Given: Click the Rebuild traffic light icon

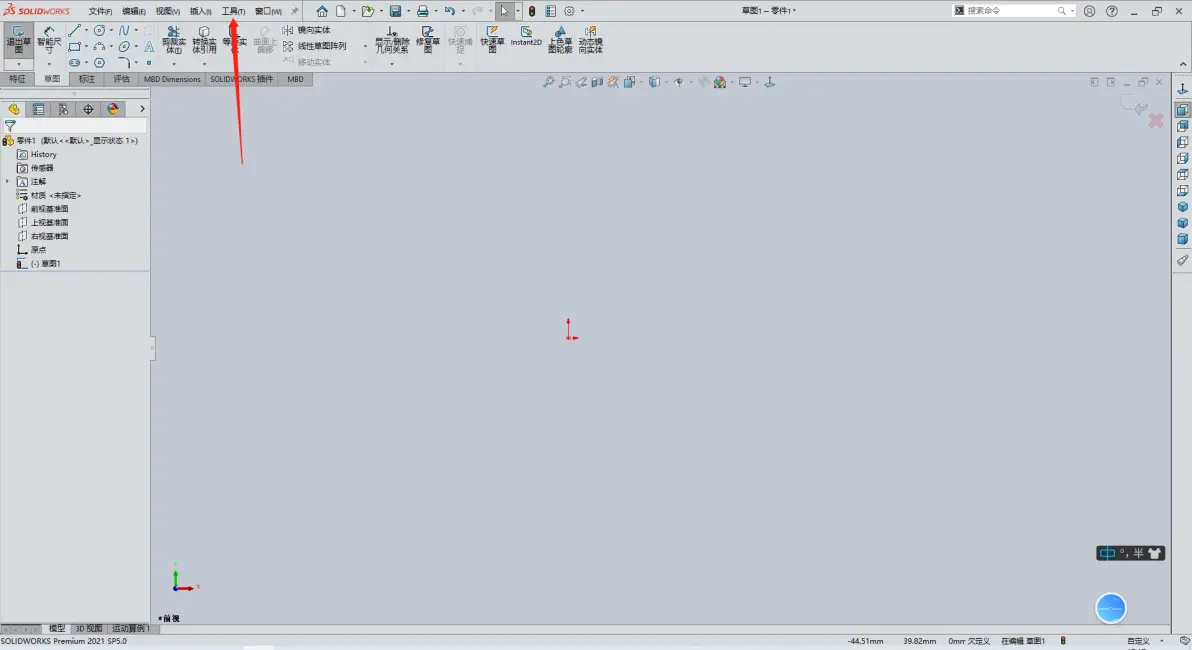Looking at the screenshot, I should (532, 11).
